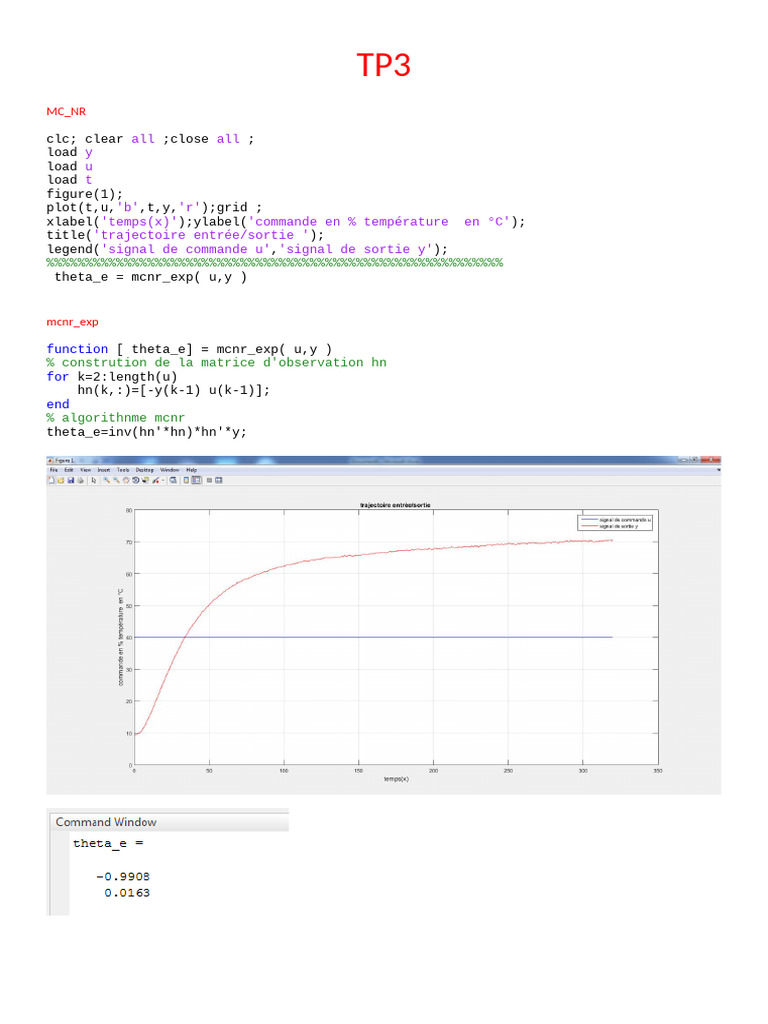Click the Save Figure floppy disk icon
The height and width of the screenshot is (1024, 768).
pos(71,480)
